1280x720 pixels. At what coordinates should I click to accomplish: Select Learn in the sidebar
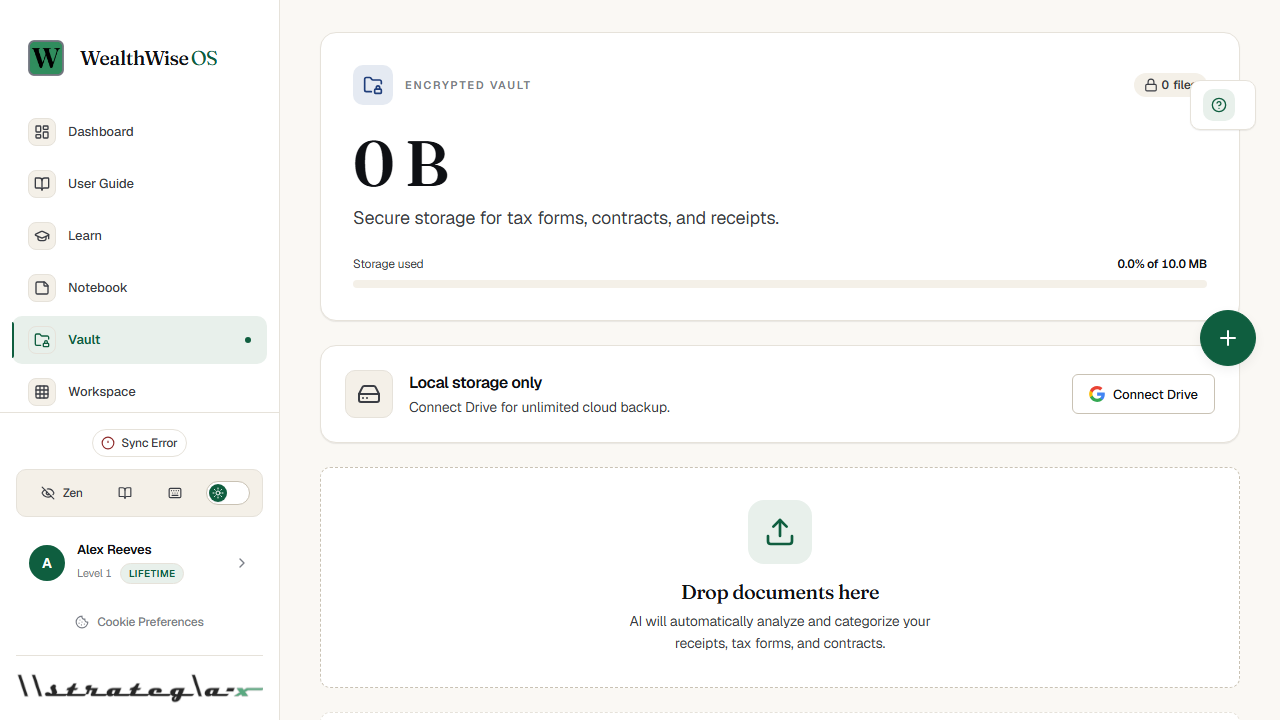[x=139, y=236]
